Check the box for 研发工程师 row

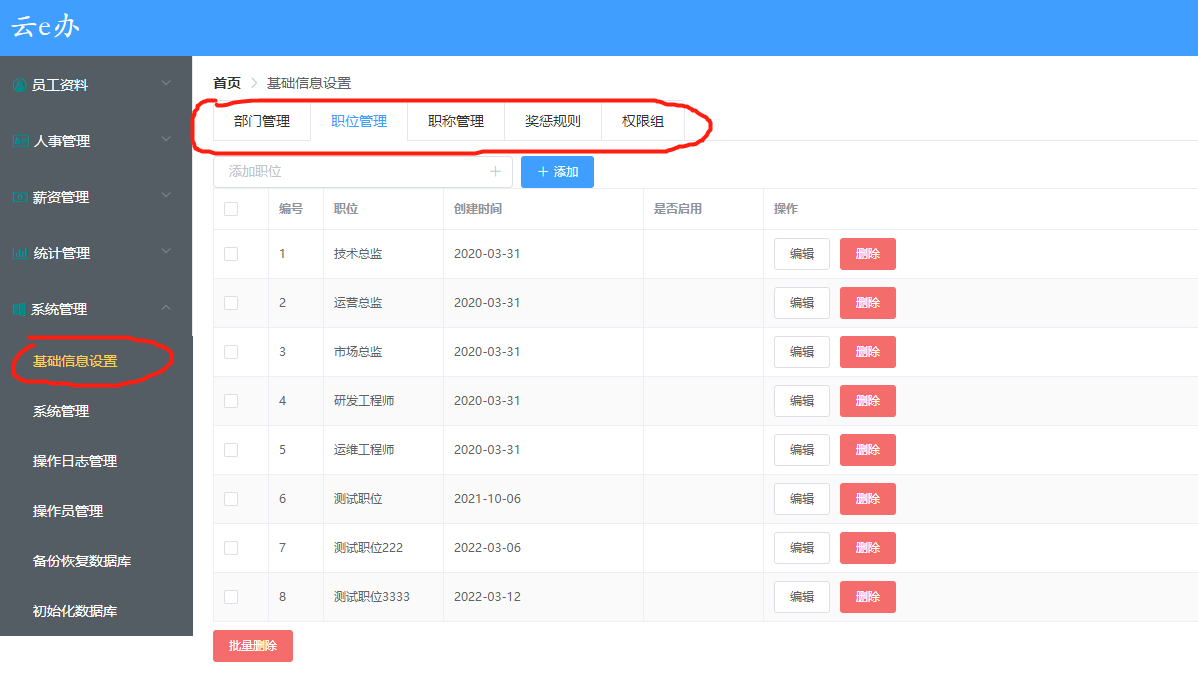pos(231,400)
